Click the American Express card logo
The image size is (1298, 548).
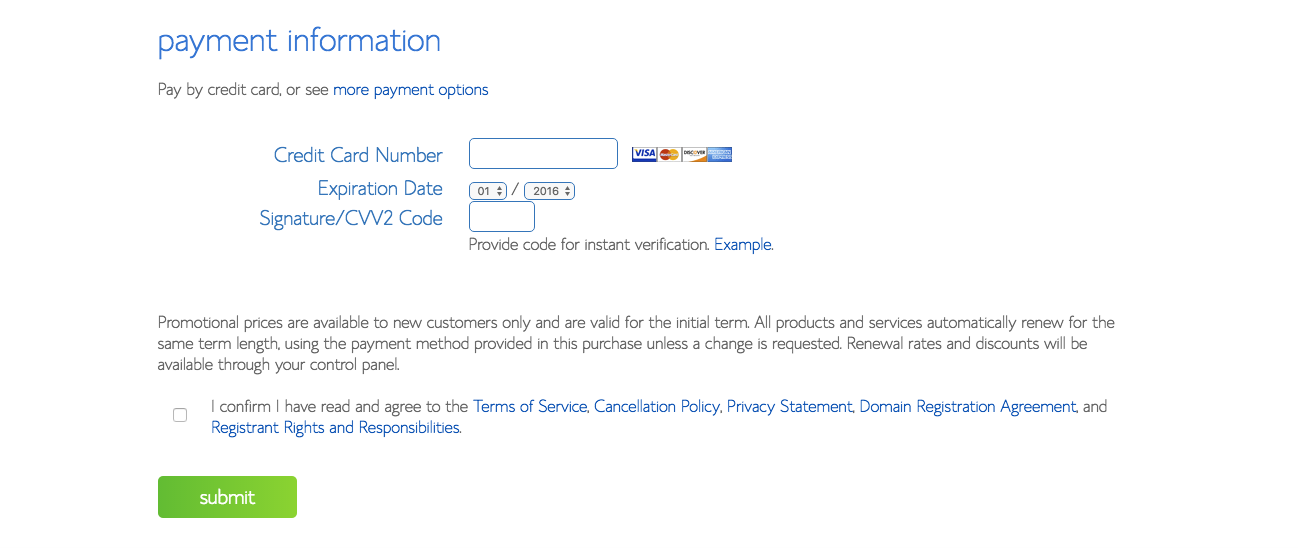click(720, 154)
